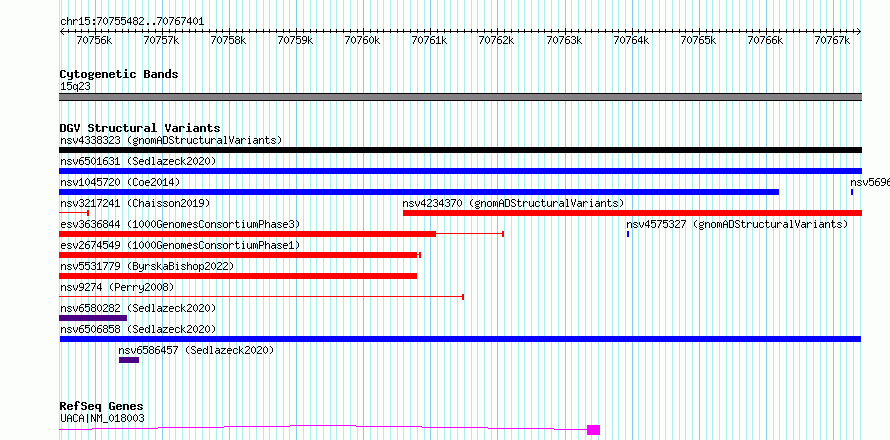Select the blue nsv1045720 variant bar
Viewport: 890px width, 440px height.
tap(419, 192)
